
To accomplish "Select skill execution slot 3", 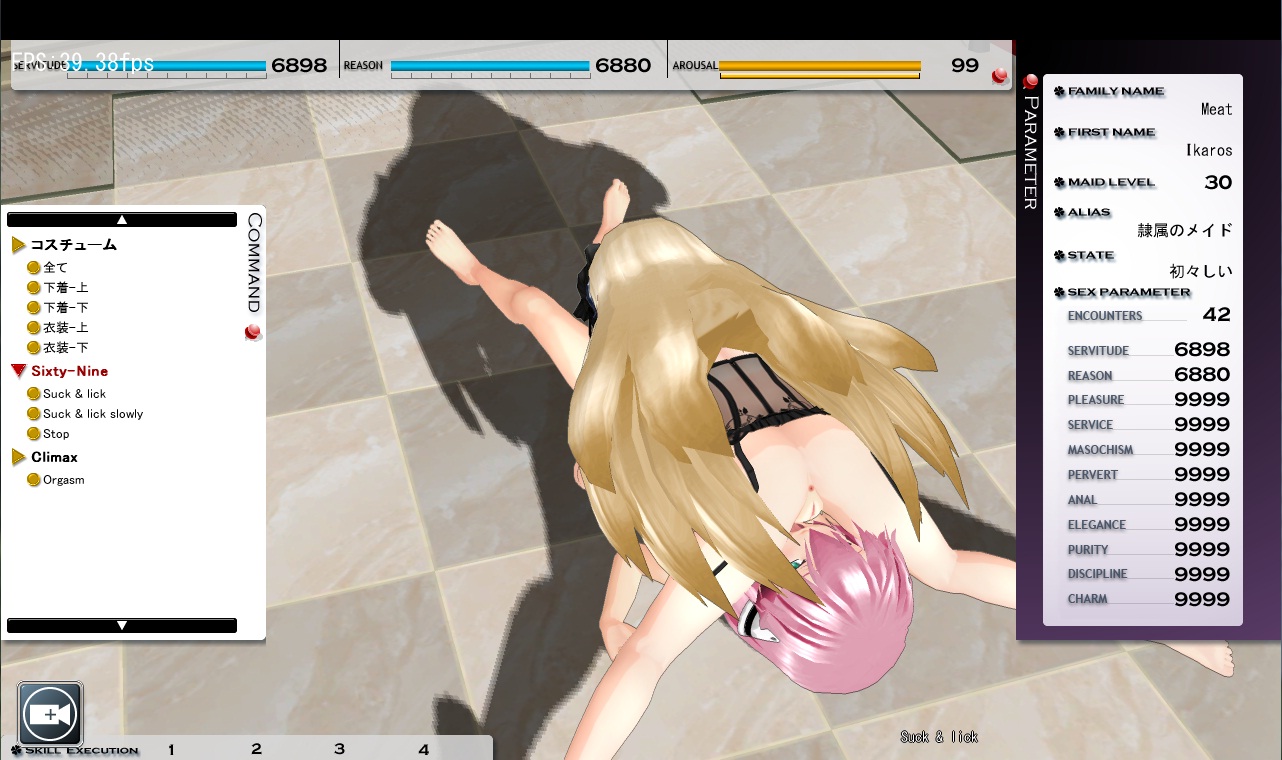I will (x=339, y=749).
